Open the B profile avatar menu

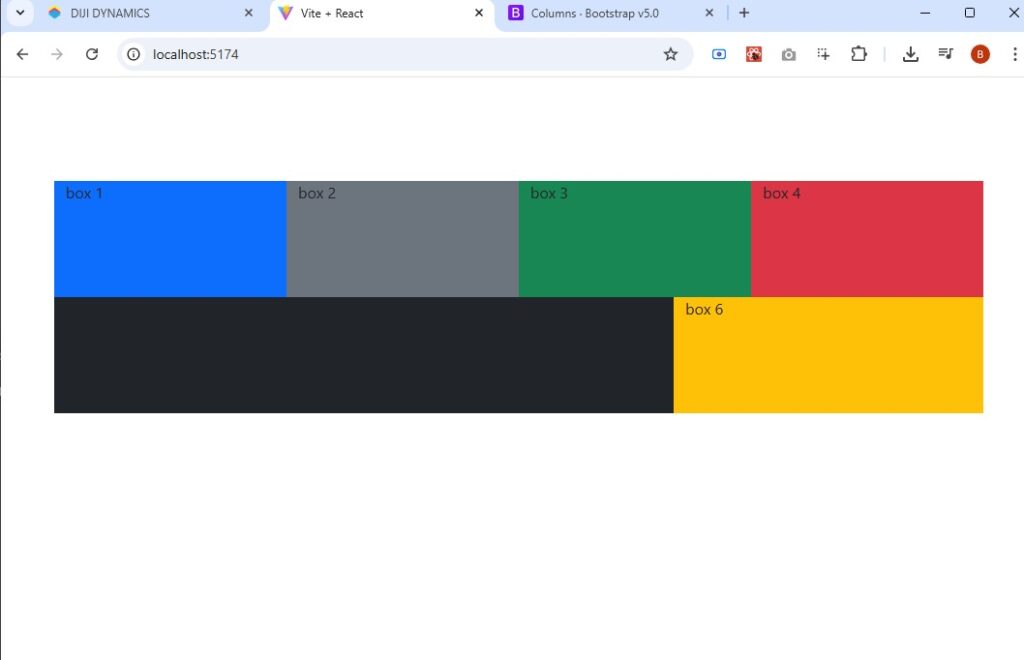click(979, 54)
